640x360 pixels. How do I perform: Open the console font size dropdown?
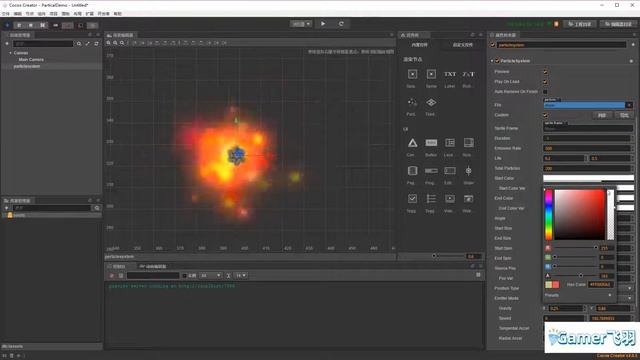coord(241,276)
